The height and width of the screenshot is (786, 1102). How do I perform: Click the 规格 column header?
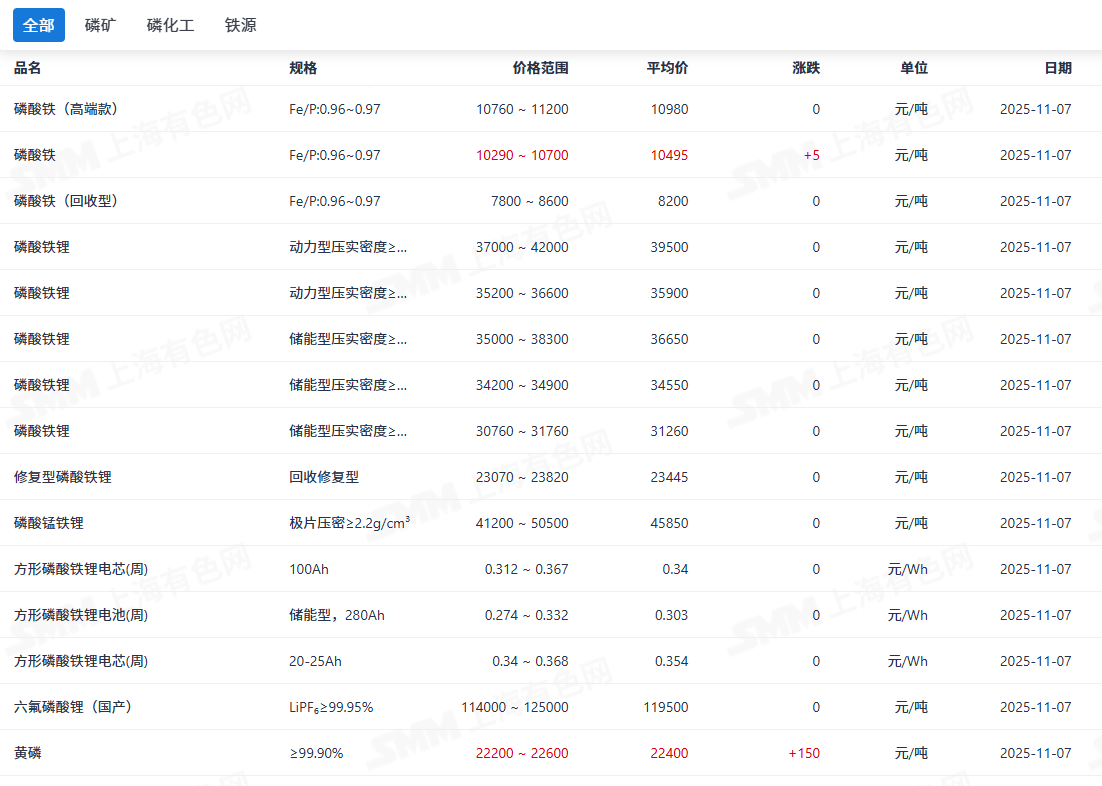click(x=303, y=68)
